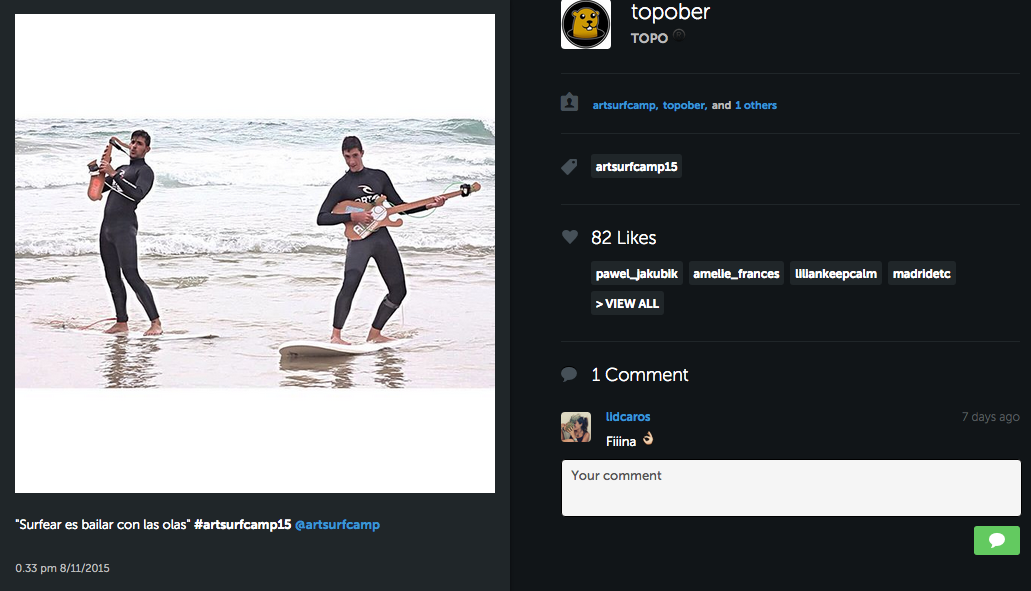Open lidcaros username link
Screen dimensions: 1031x591
click(627, 417)
